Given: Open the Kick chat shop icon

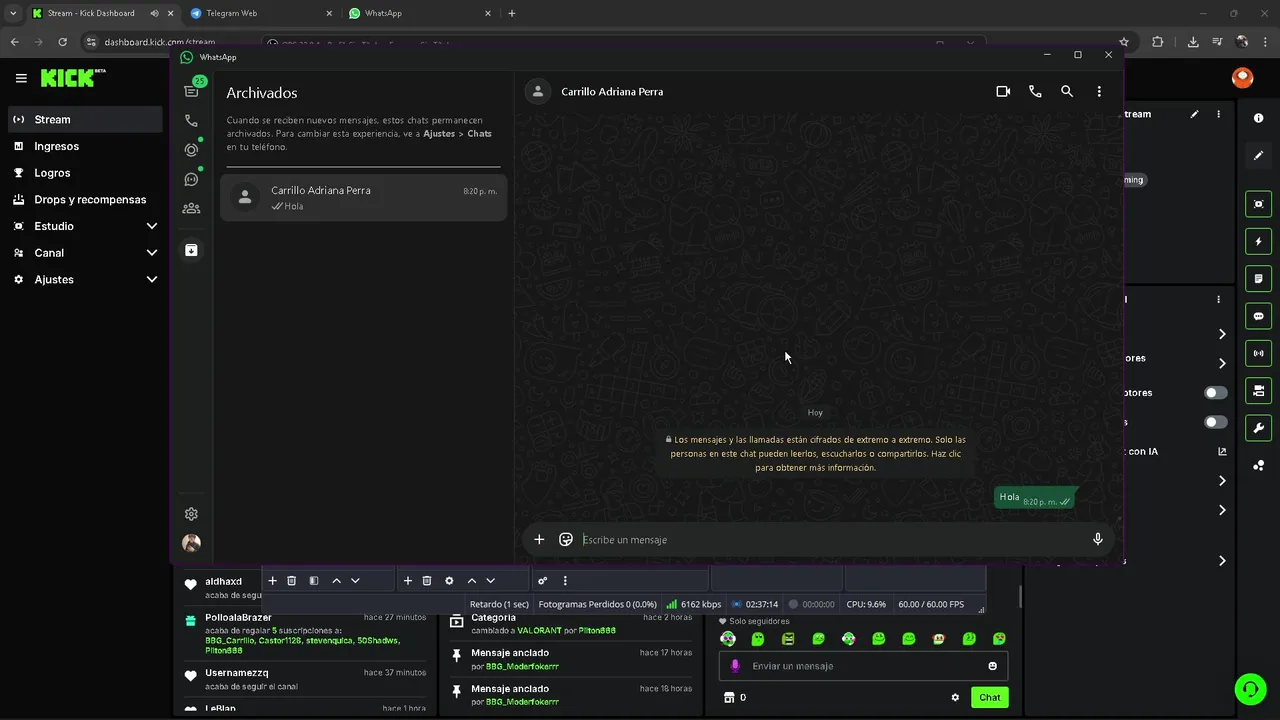Looking at the screenshot, I should (x=729, y=697).
